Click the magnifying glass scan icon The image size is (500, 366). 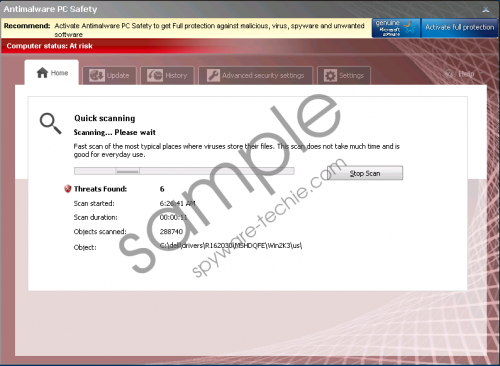pos(50,124)
